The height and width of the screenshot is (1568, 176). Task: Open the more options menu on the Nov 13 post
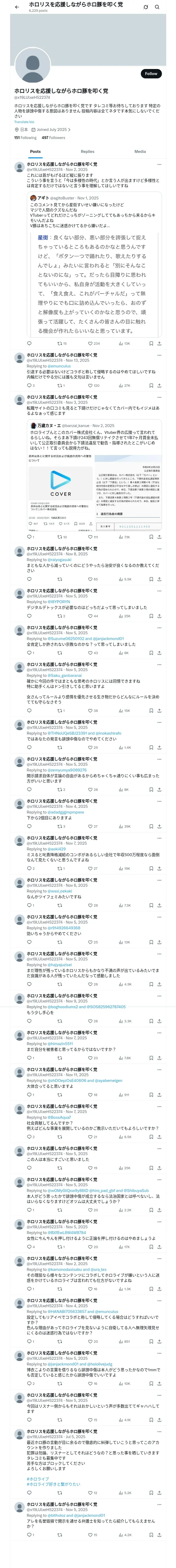pos(159,354)
